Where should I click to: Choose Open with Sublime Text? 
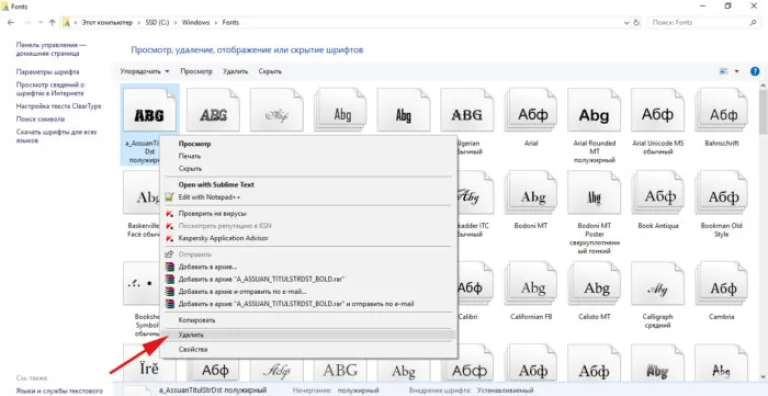(309, 185)
